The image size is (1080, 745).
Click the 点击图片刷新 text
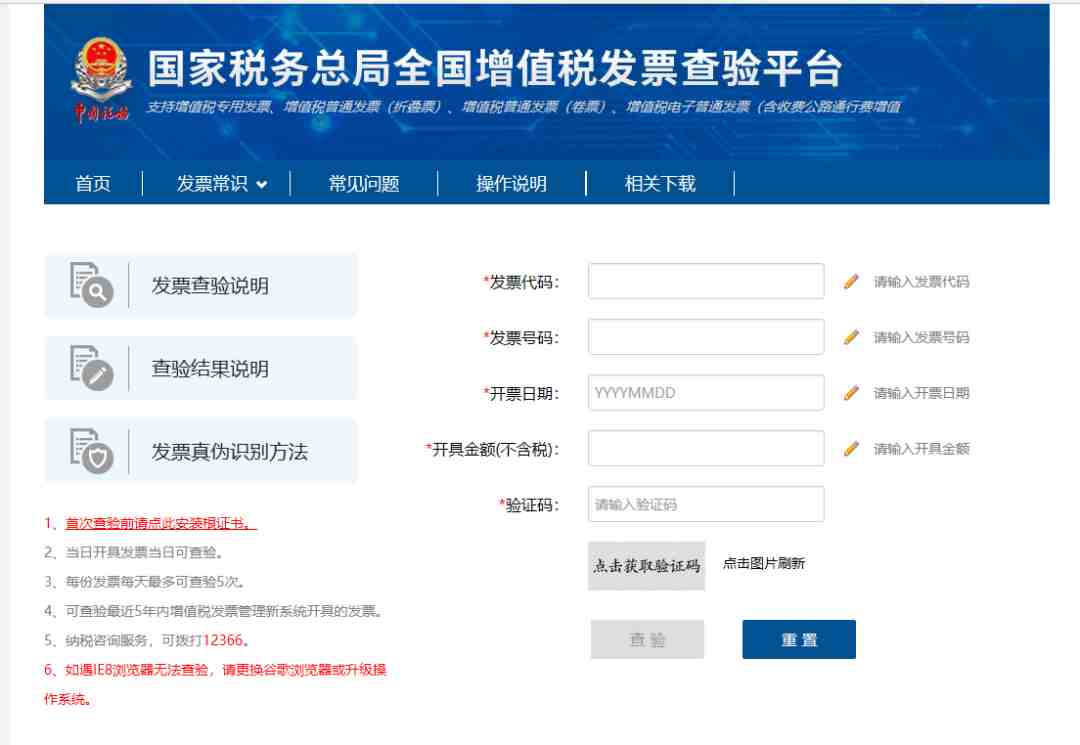coord(764,563)
